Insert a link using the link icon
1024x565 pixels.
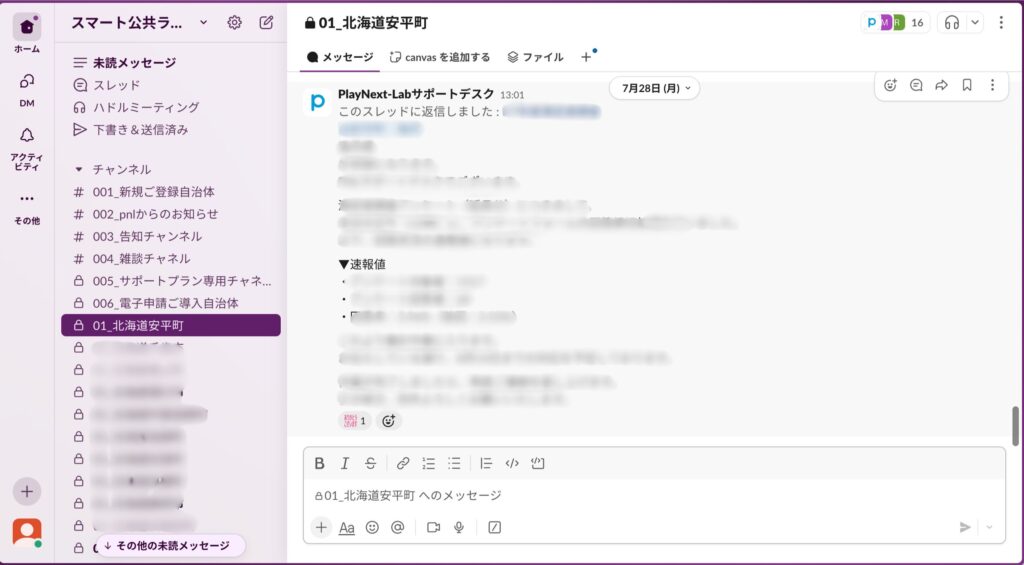tap(403, 463)
